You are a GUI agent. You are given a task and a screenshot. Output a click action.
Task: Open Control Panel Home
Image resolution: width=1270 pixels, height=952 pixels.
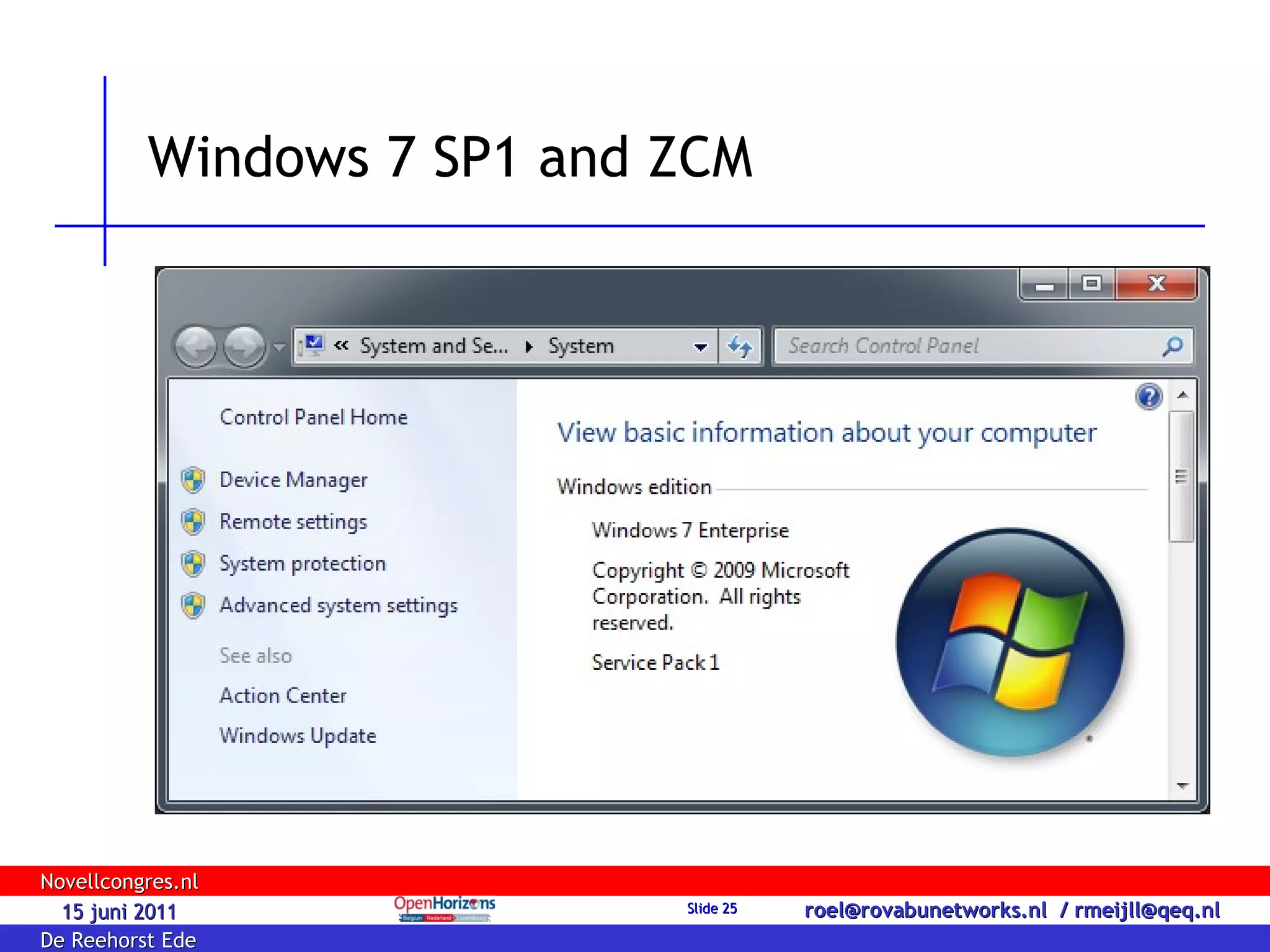coord(314,417)
